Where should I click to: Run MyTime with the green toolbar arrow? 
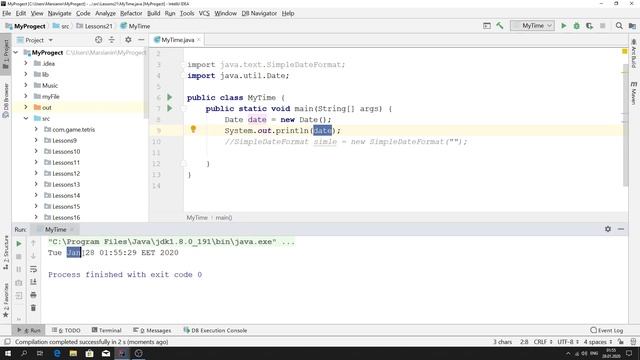[564, 26]
